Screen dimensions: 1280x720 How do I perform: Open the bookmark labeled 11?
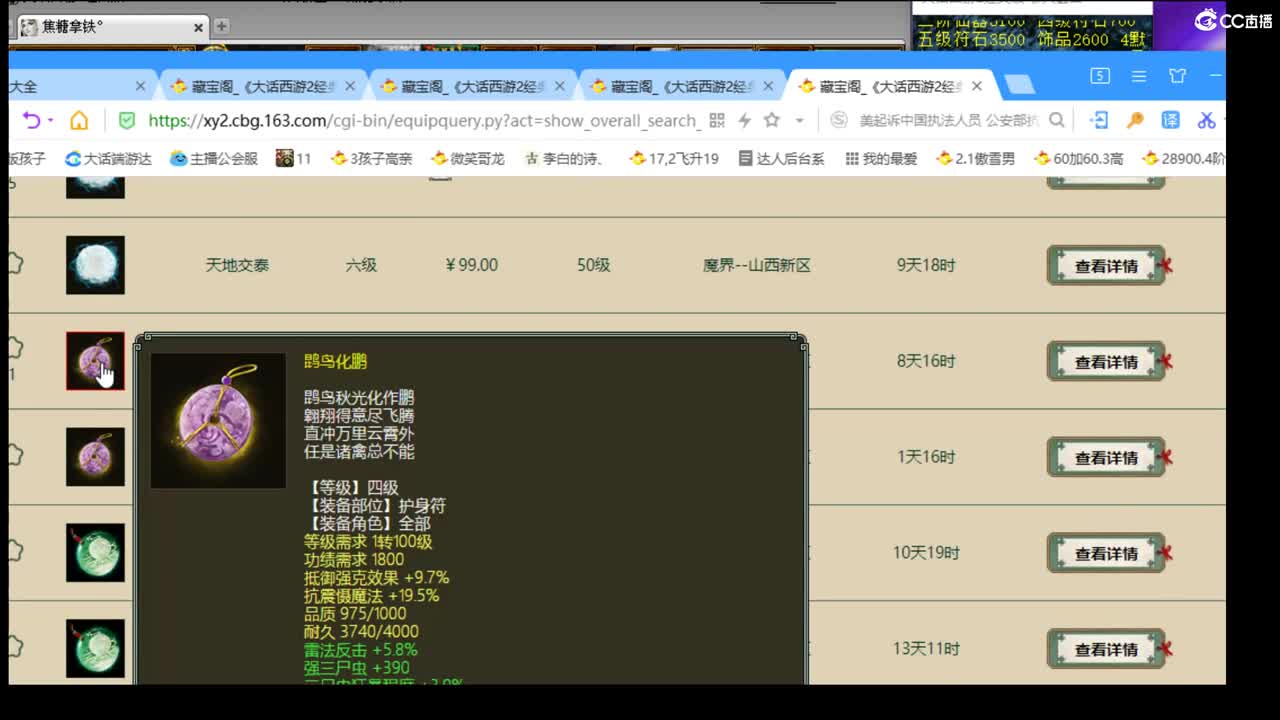[x=294, y=158]
